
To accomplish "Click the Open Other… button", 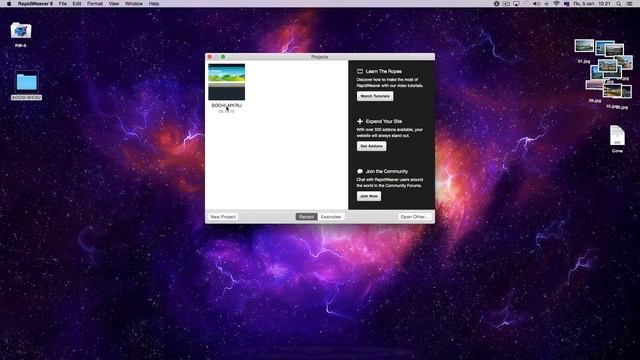I will coord(414,217).
